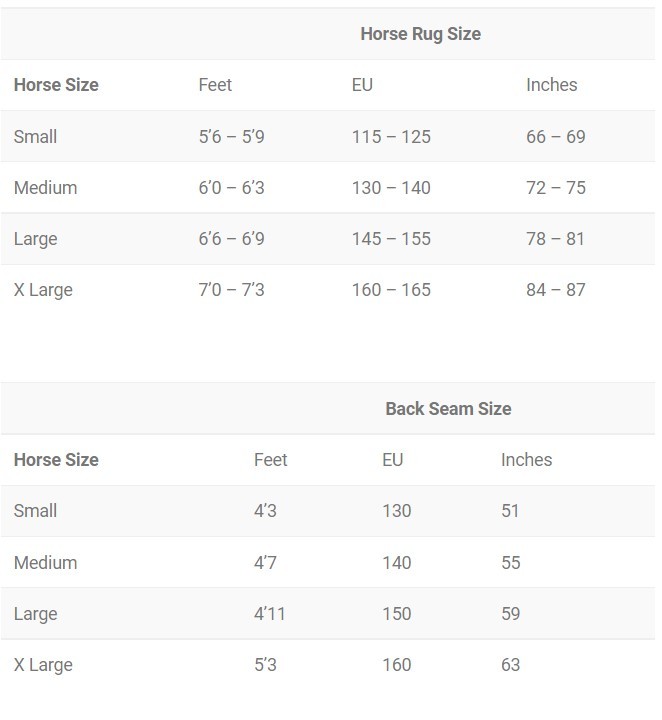This screenshot has width=662, height=720.
Task: Click the 115 – 125 EU value
Action: pyautogui.click(x=391, y=137)
